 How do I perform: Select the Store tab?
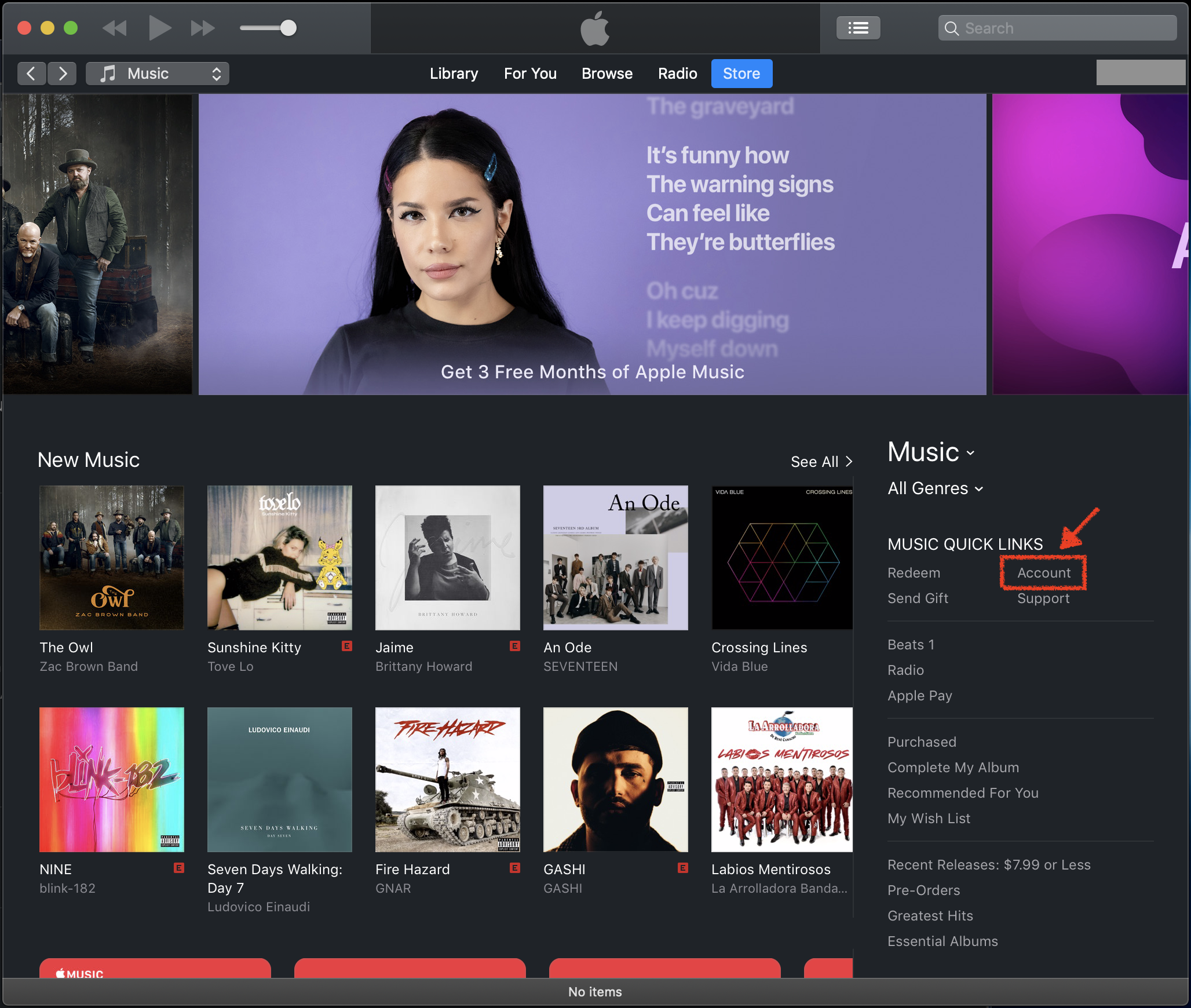coord(741,74)
